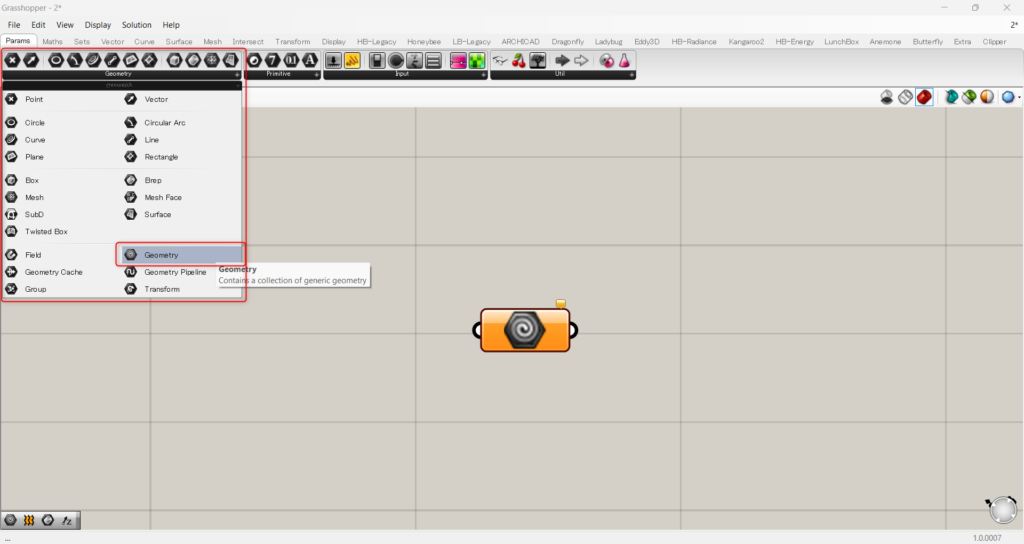1024x544 pixels.
Task: Expand the Primitive panel dropdown
Action: tap(317, 75)
